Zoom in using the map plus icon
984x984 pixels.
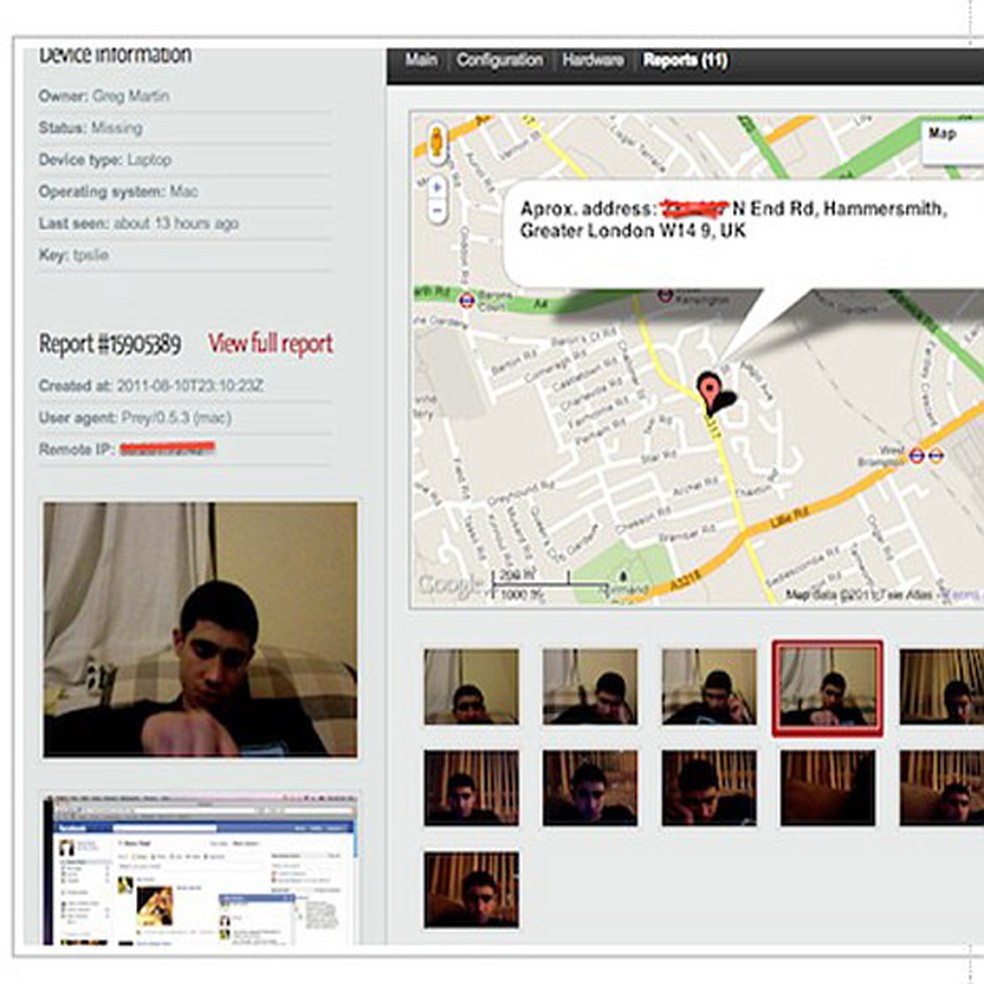click(x=436, y=187)
